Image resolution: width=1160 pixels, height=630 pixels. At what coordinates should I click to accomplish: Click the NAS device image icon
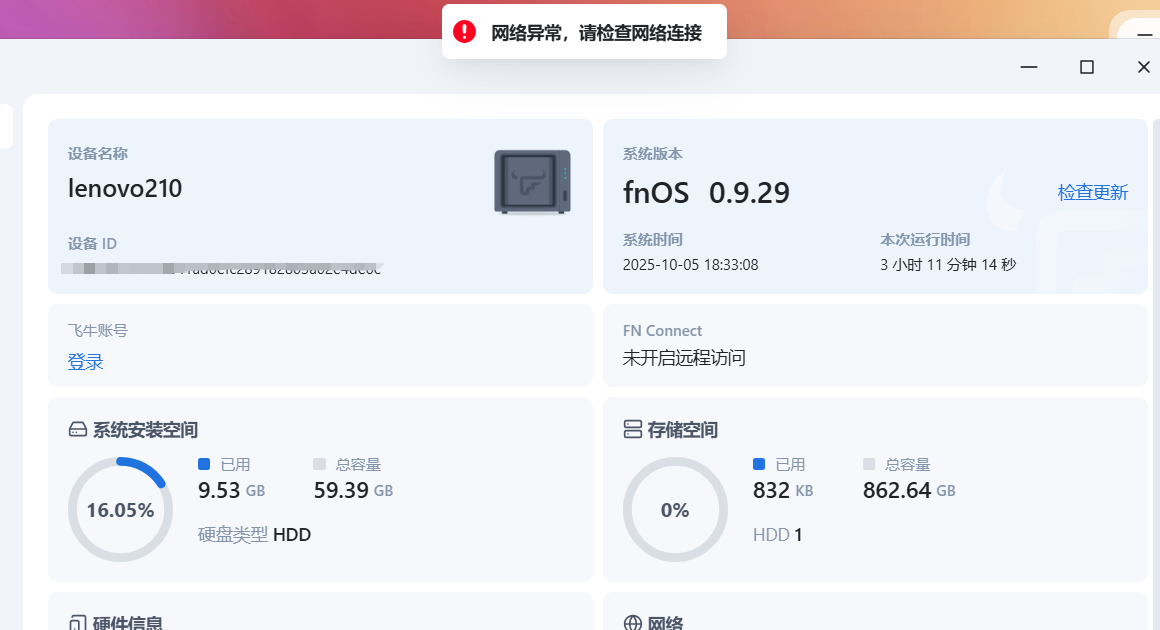click(533, 182)
